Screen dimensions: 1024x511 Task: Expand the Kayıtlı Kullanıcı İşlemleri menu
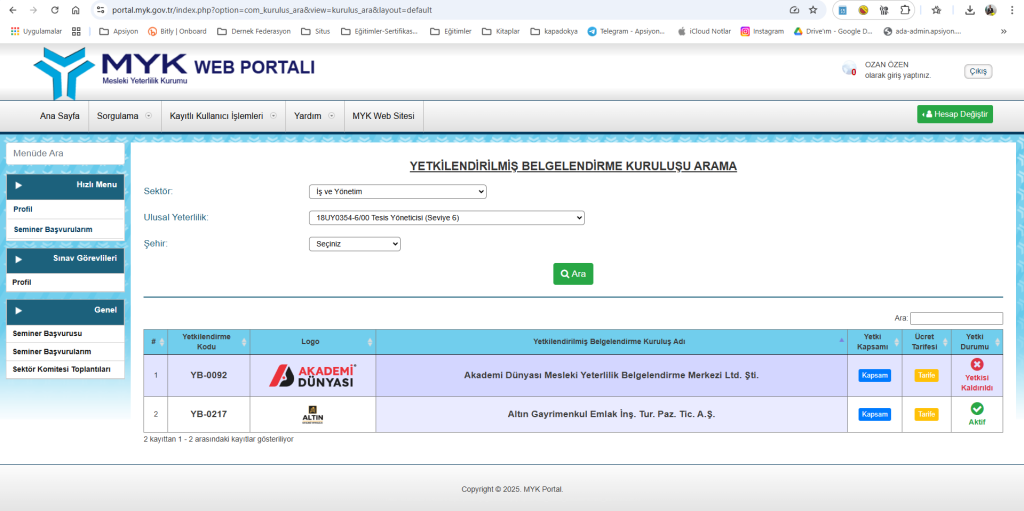pyautogui.click(x=223, y=116)
